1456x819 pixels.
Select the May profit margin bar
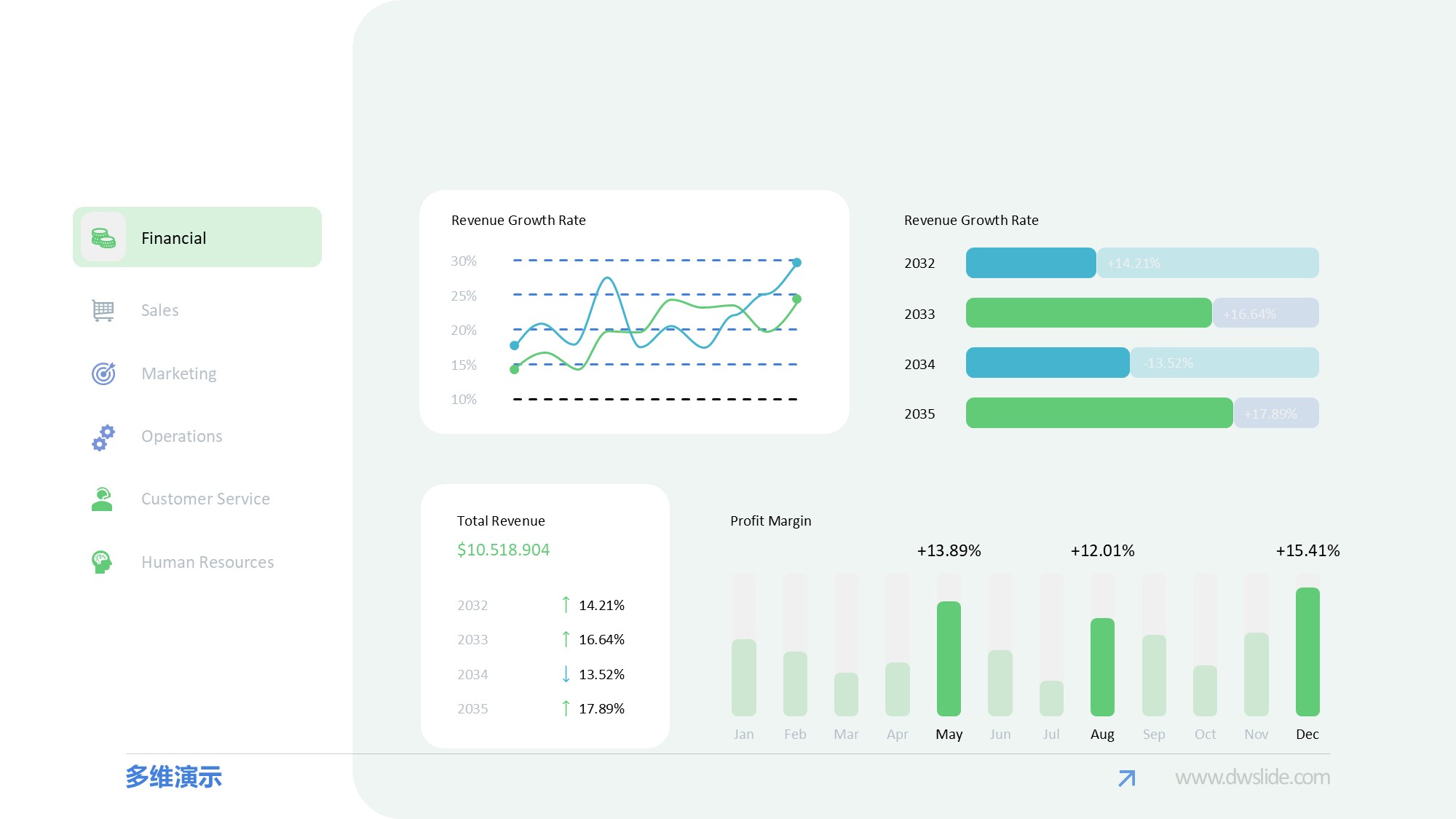(949, 658)
